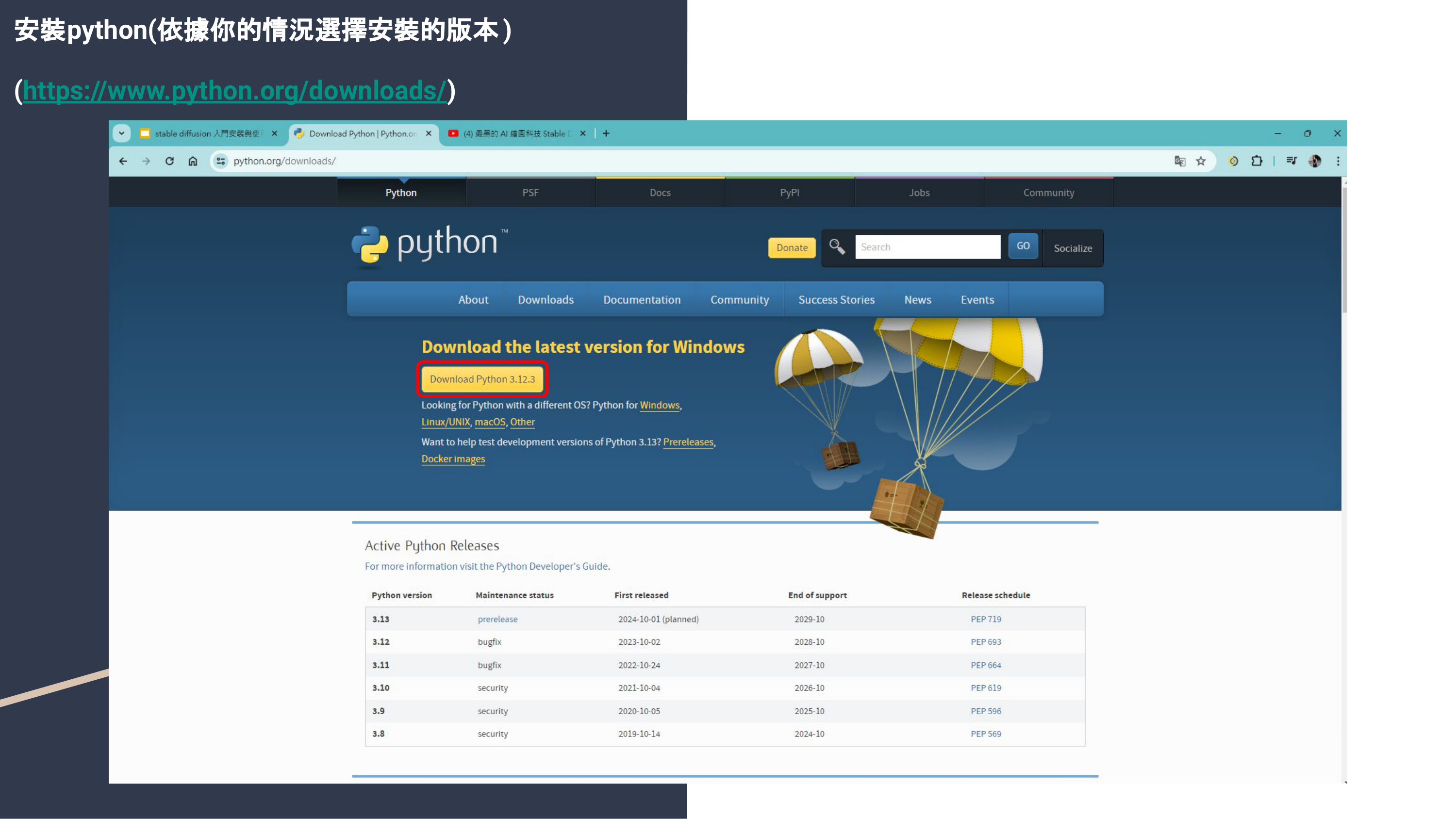Viewport: 1456px width, 819px height.
Task: Open the Docs top navigation tab
Action: point(660,193)
